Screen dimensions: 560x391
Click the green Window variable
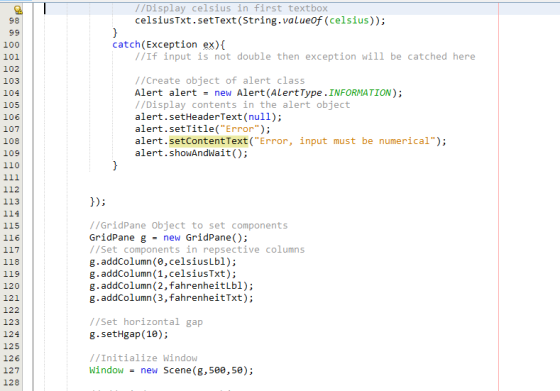pos(106,370)
